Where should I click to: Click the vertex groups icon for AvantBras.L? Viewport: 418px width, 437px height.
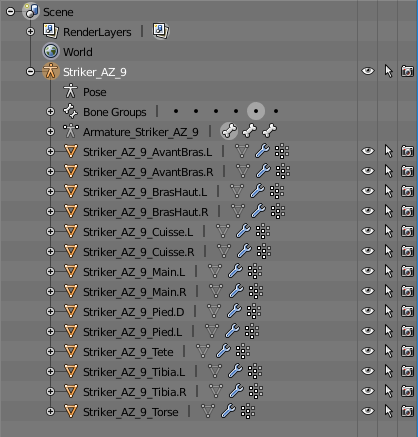point(282,151)
